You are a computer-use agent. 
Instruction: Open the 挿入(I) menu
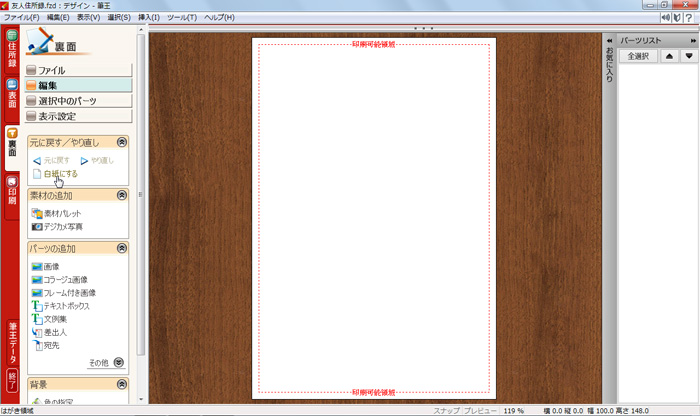[x=148, y=18]
